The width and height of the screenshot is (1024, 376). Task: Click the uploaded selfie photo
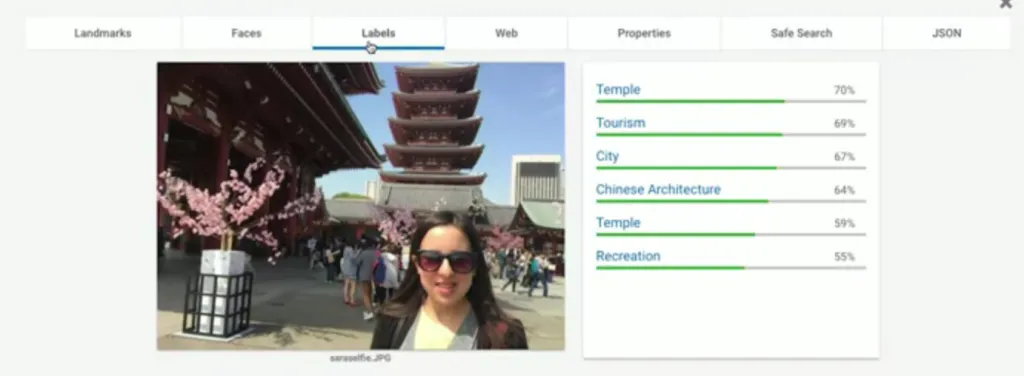pos(360,206)
